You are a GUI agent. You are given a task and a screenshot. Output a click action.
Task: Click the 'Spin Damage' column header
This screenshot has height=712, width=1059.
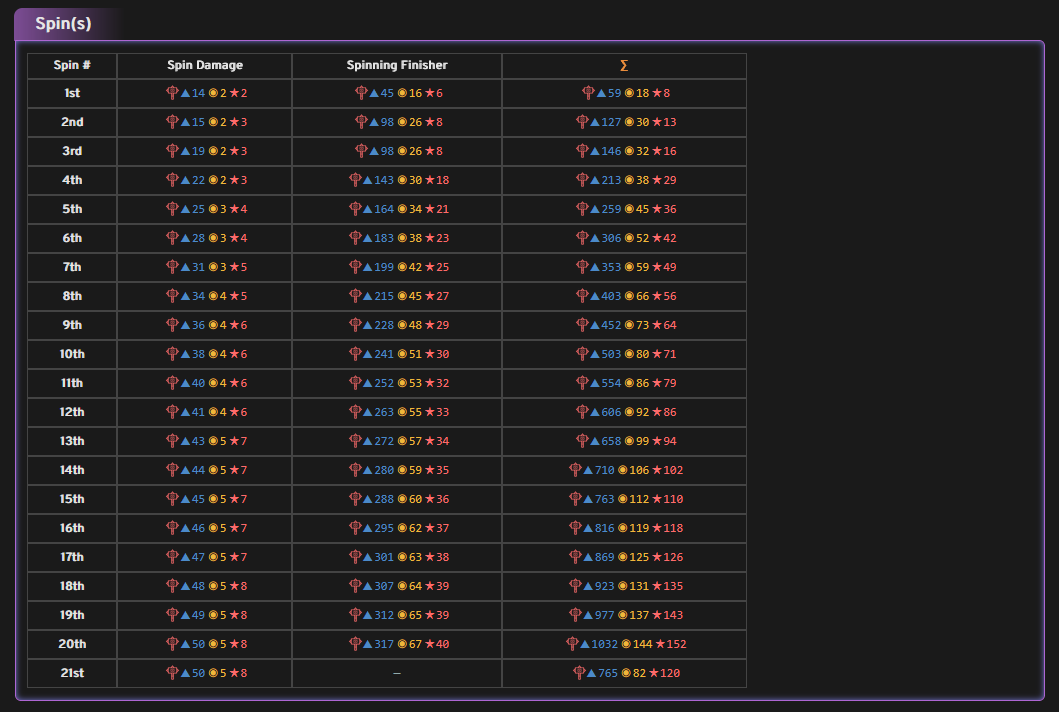205,66
